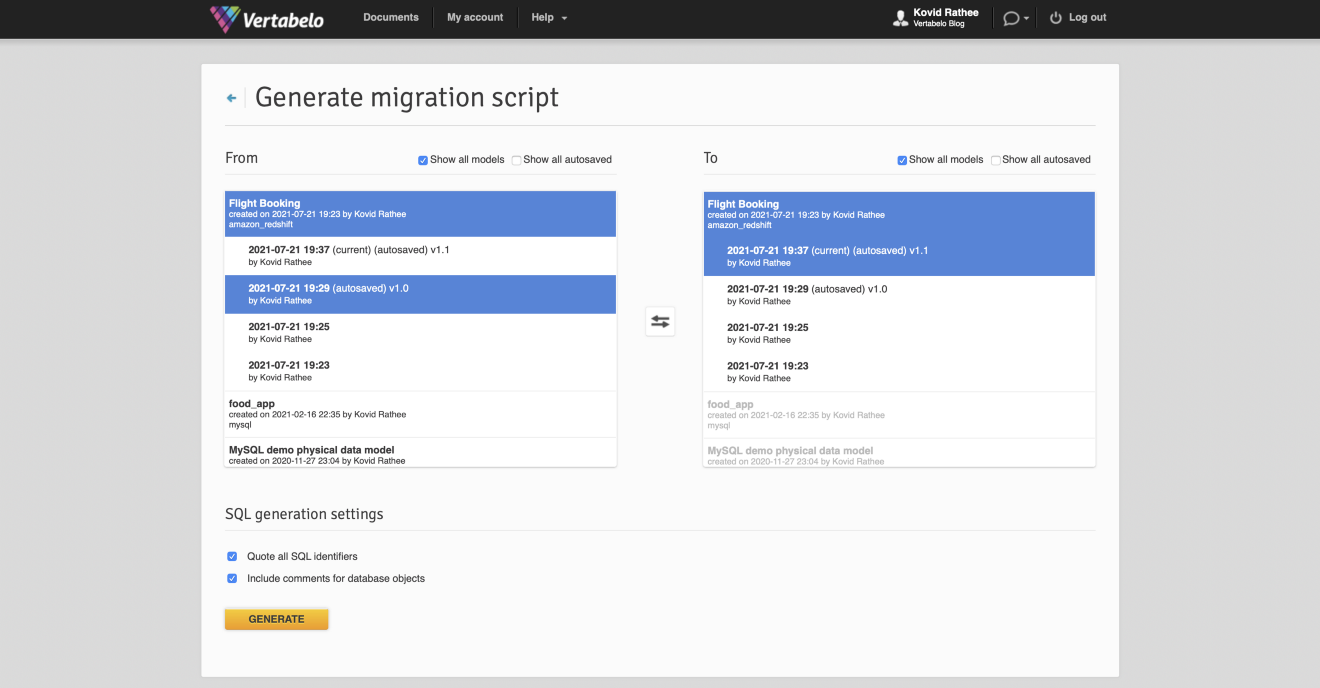Image resolution: width=1320 pixels, height=688 pixels.
Task: Select Flight Booking model in From list
Action: tap(420, 214)
